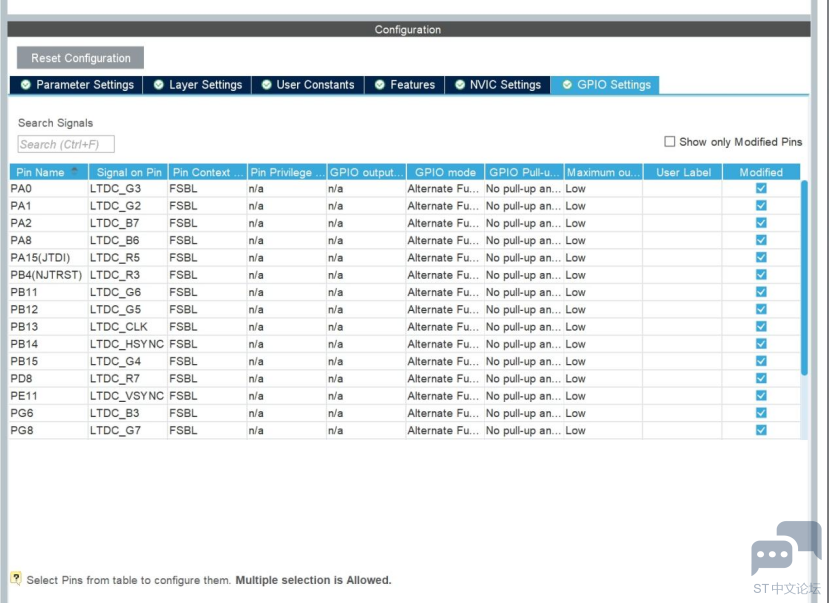Click the Low speed cell in PE11 row
The height and width of the screenshot is (604, 830).
pos(603,396)
